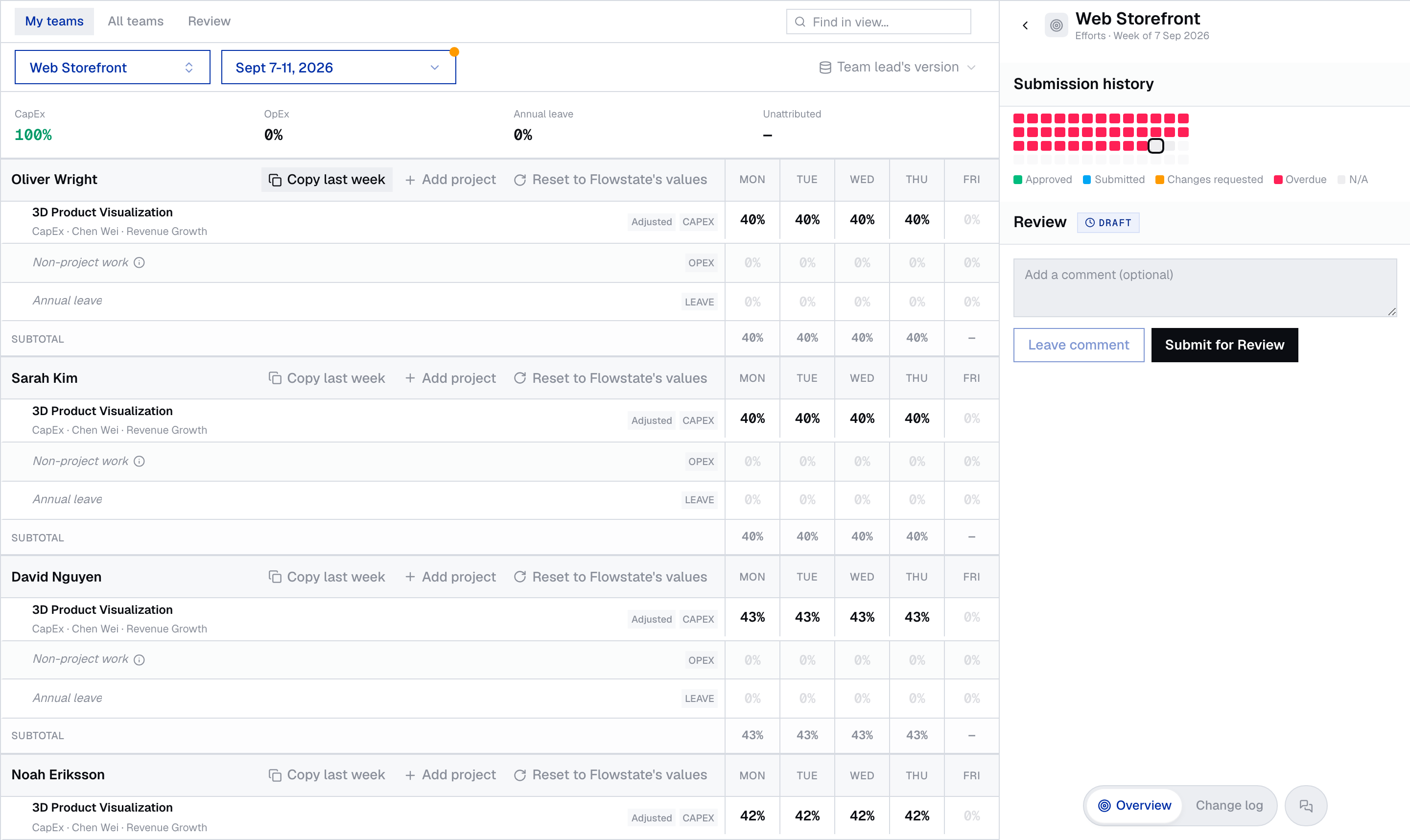Click the green Approved legend swatch
1410x840 pixels.
coord(1018,180)
